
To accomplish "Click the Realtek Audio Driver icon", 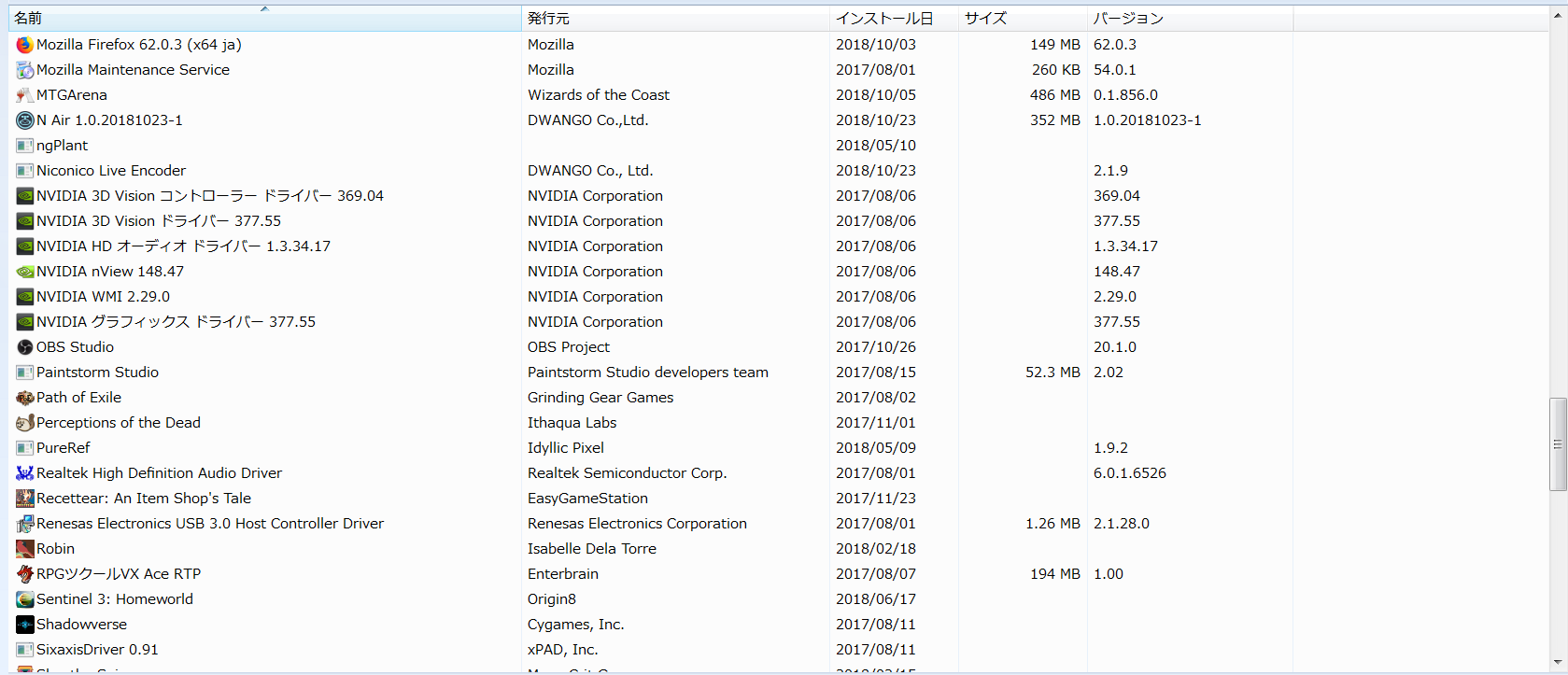I will coord(25,473).
